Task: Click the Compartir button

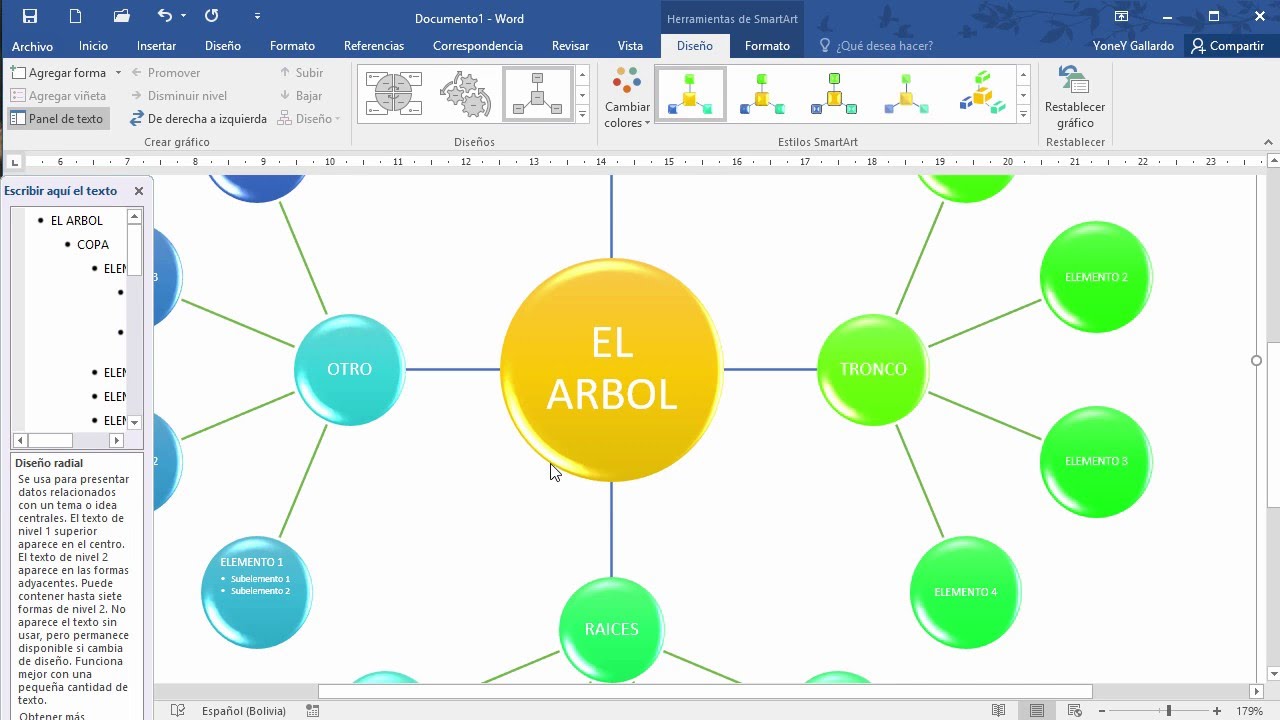Action: click(1227, 46)
